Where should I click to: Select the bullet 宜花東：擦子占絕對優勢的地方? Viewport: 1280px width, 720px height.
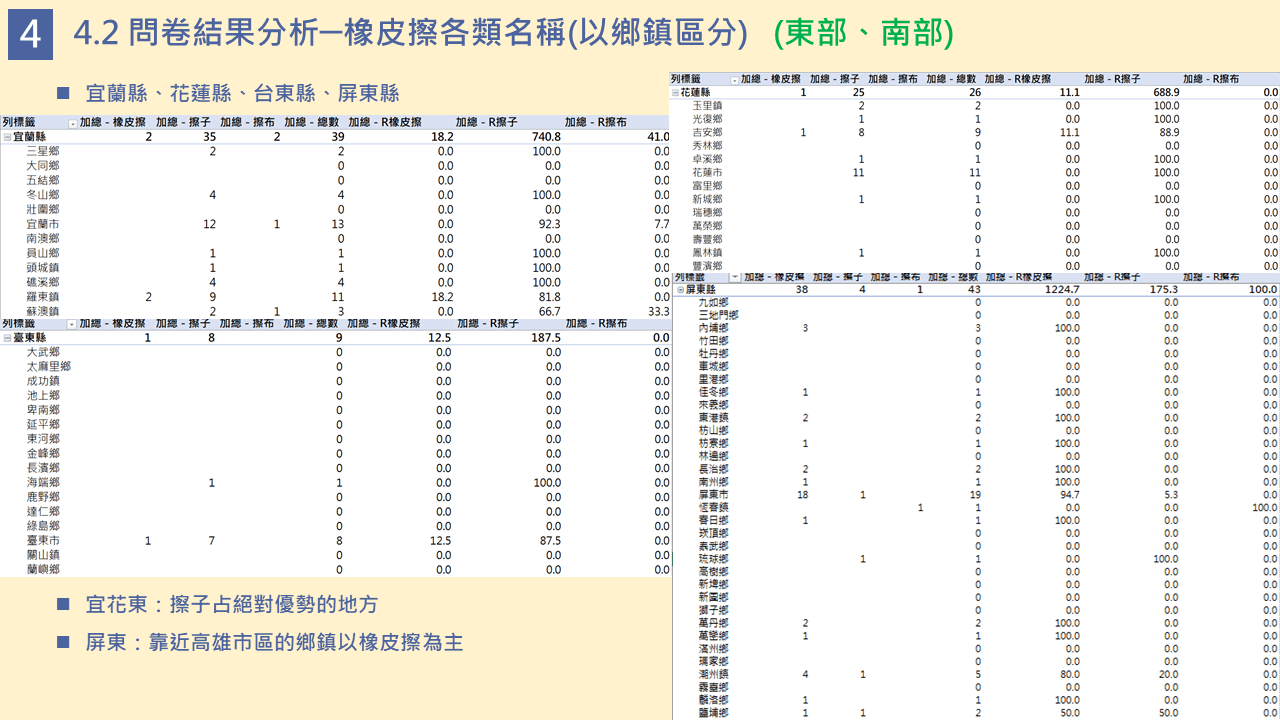232,605
